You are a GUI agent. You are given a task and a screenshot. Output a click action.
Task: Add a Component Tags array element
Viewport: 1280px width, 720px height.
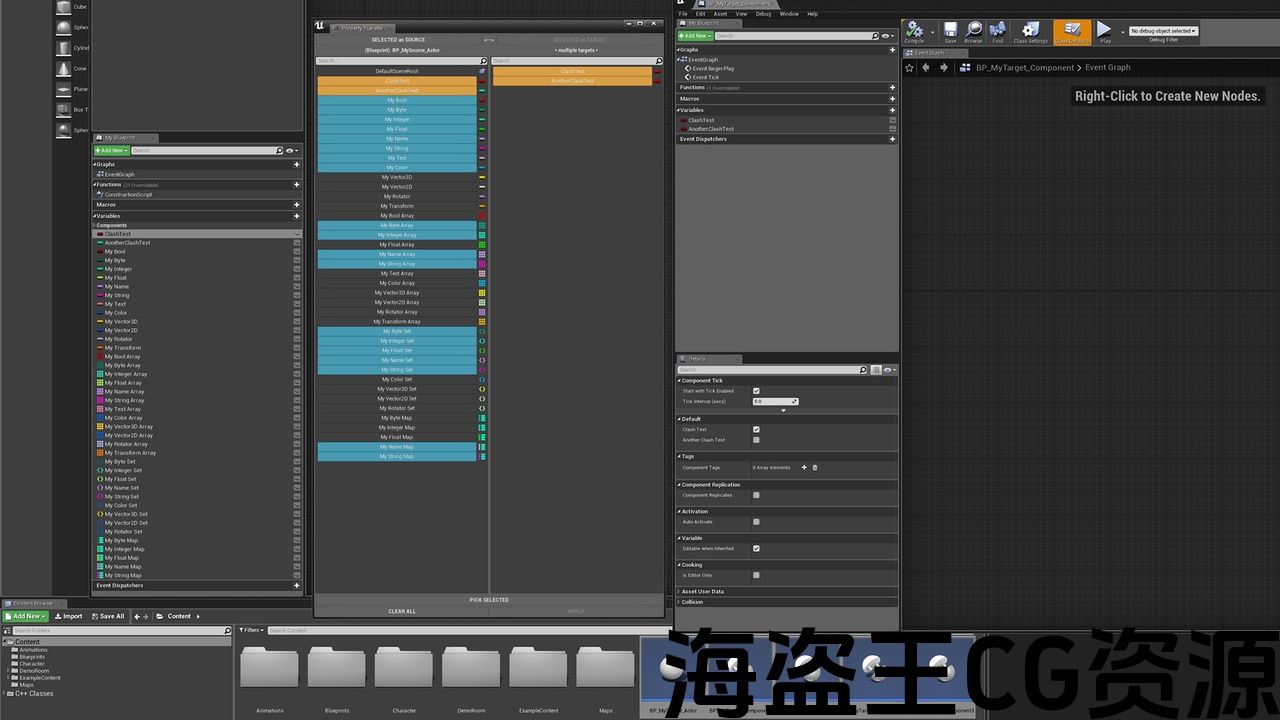[804, 467]
